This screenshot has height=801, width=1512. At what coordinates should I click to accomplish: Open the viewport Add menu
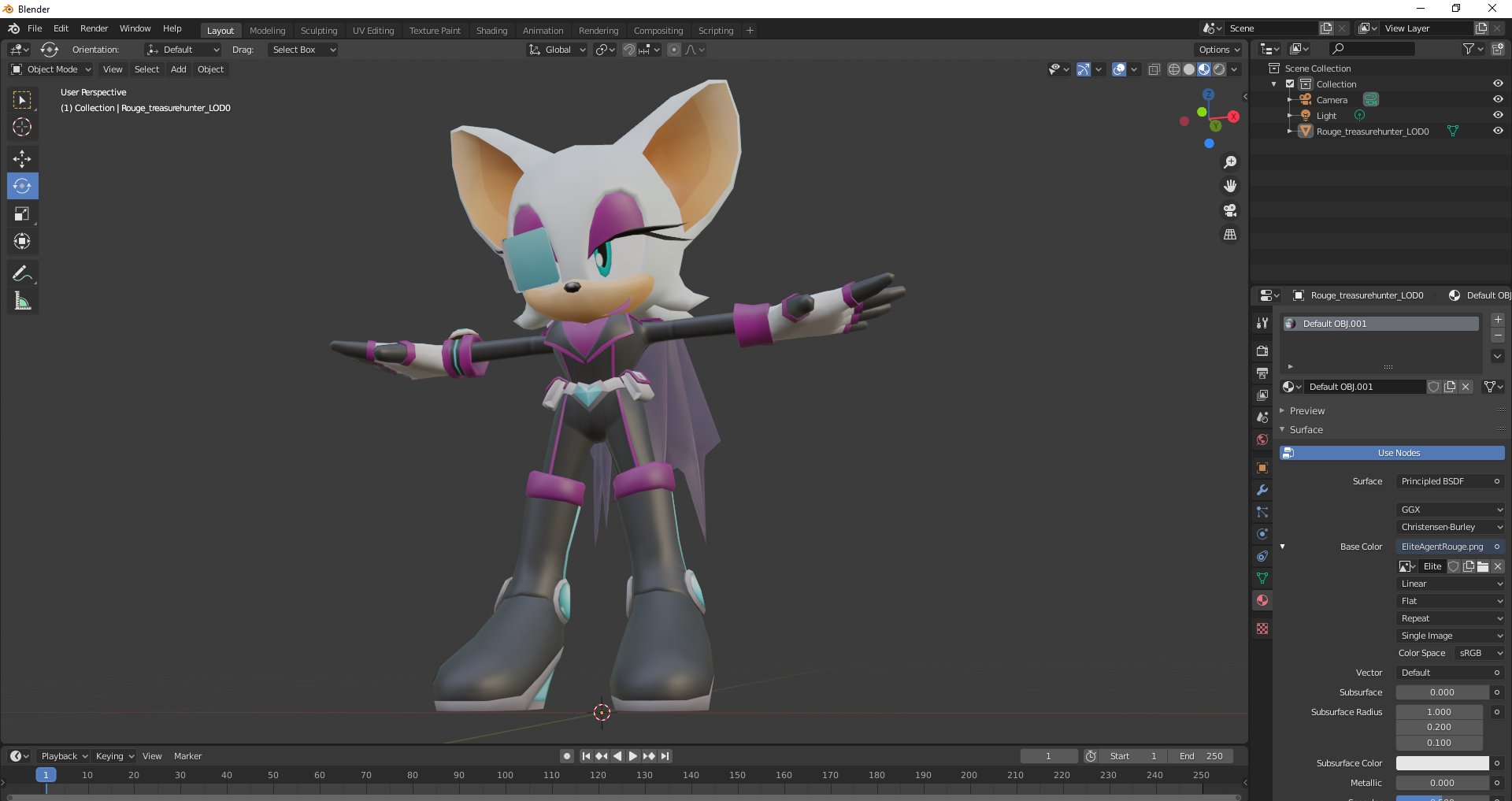coord(179,69)
